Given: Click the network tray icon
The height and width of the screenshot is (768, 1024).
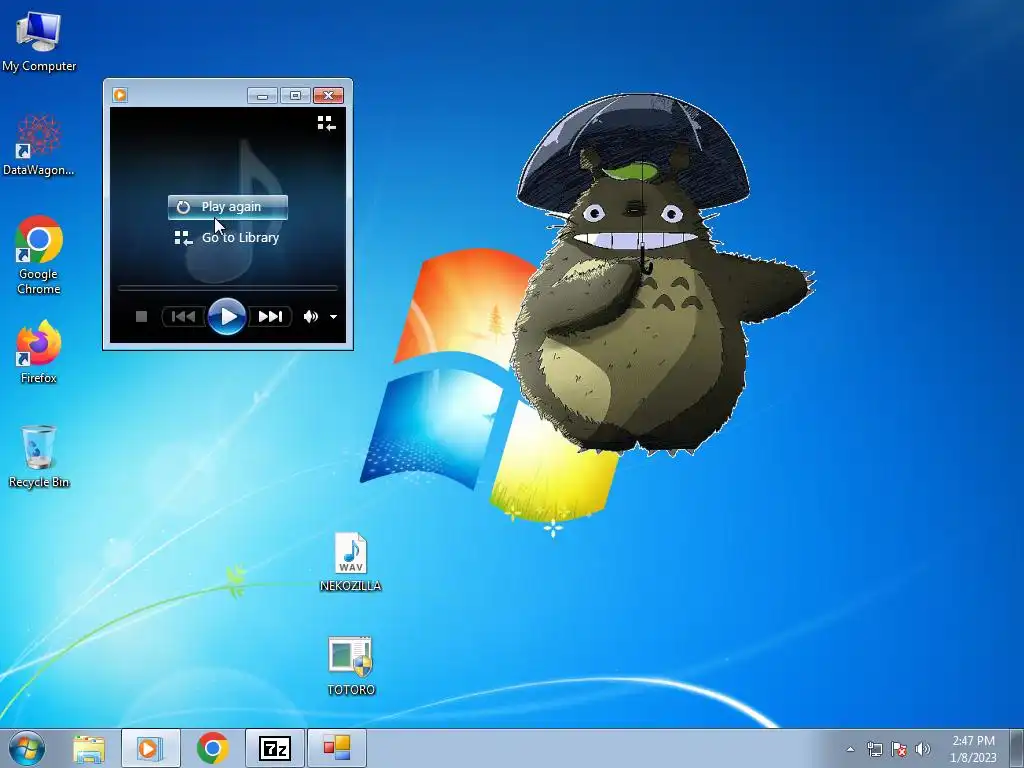Looking at the screenshot, I should point(874,749).
